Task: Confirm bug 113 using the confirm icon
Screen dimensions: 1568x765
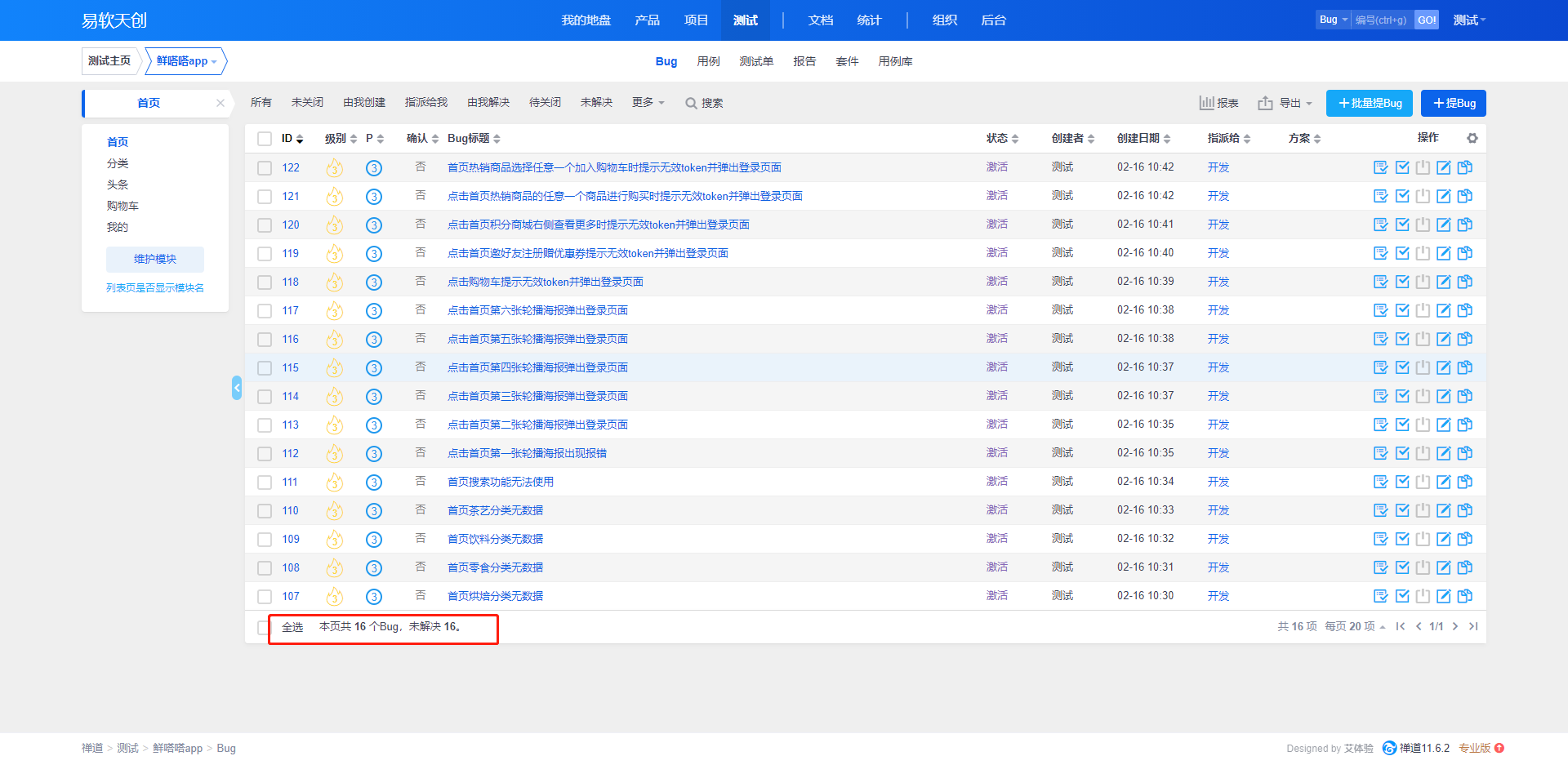Action: point(1381,425)
